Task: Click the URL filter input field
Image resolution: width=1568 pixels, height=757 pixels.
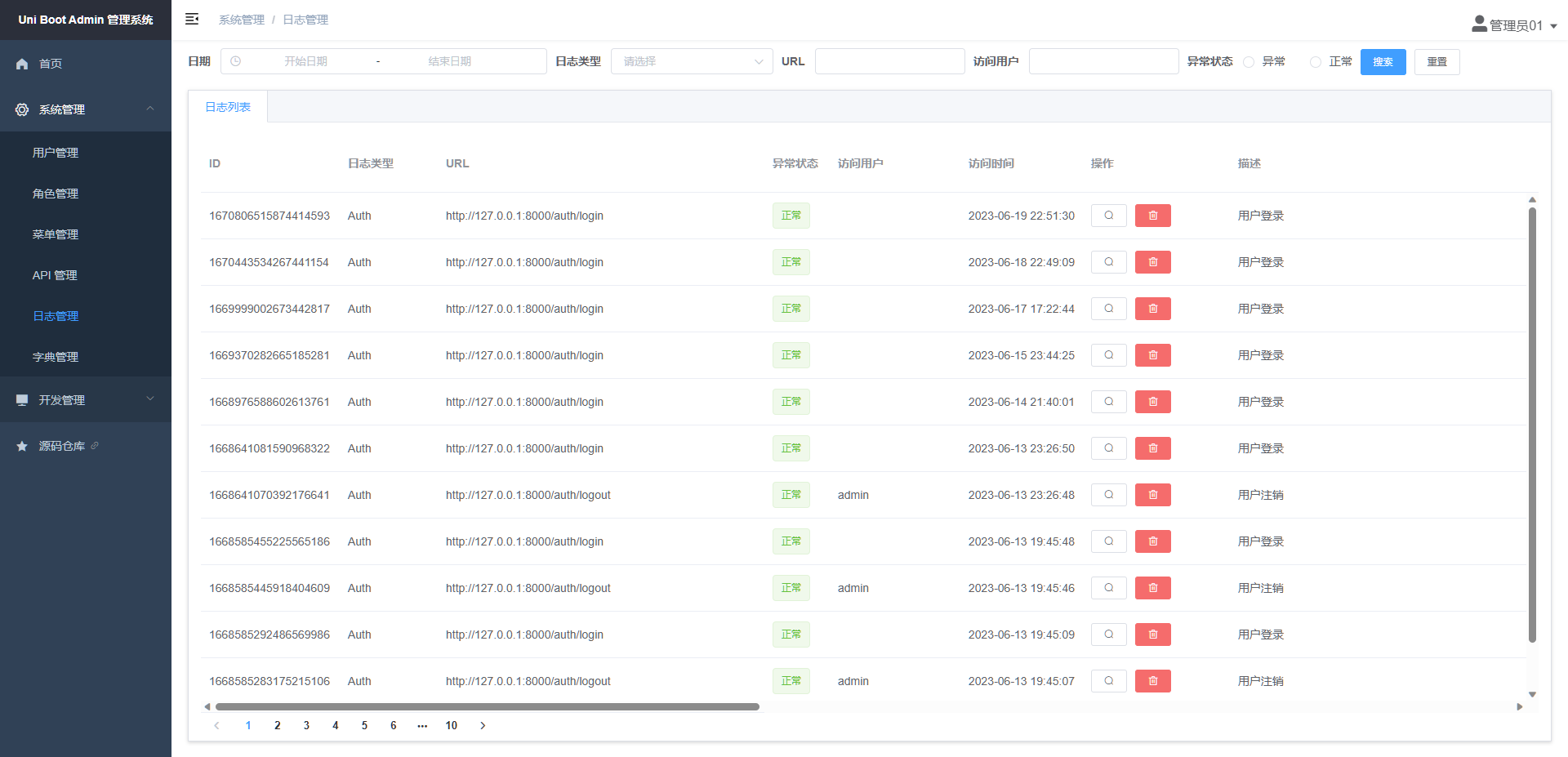Action: (x=889, y=61)
